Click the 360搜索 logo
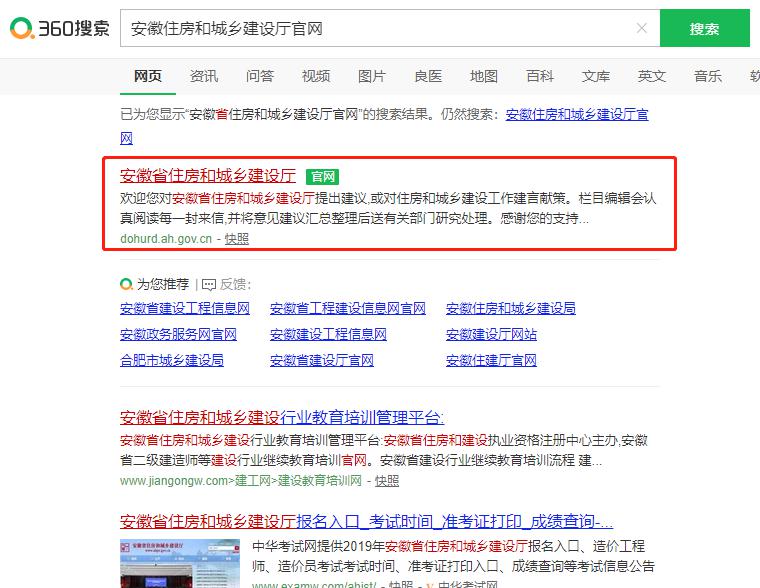 pos(59,29)
